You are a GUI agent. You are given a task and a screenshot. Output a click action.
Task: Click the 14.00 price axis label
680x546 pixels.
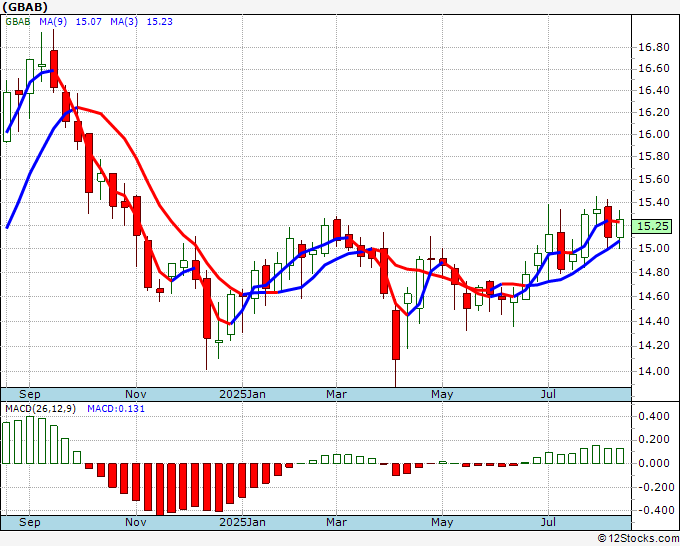[x=654, y=371]
